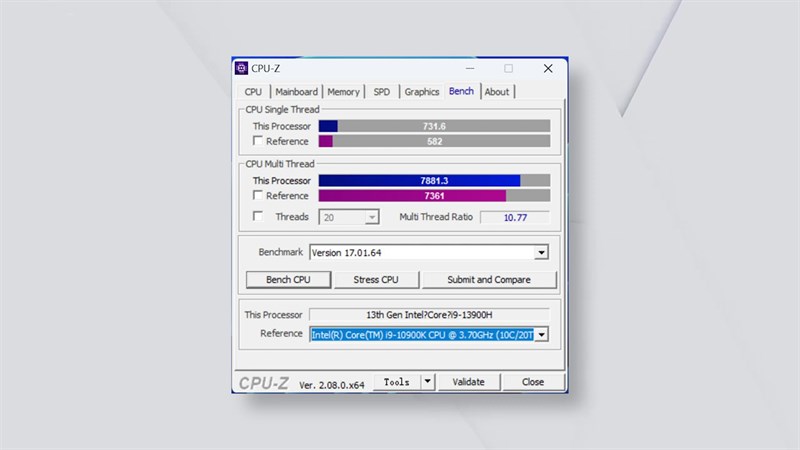Switch to the Memory tab
This screenshot has width=800, height=450.
point(343,92)
